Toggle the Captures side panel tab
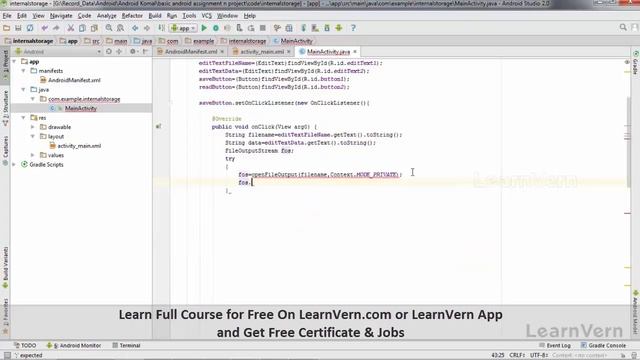 tap(5, 151)
